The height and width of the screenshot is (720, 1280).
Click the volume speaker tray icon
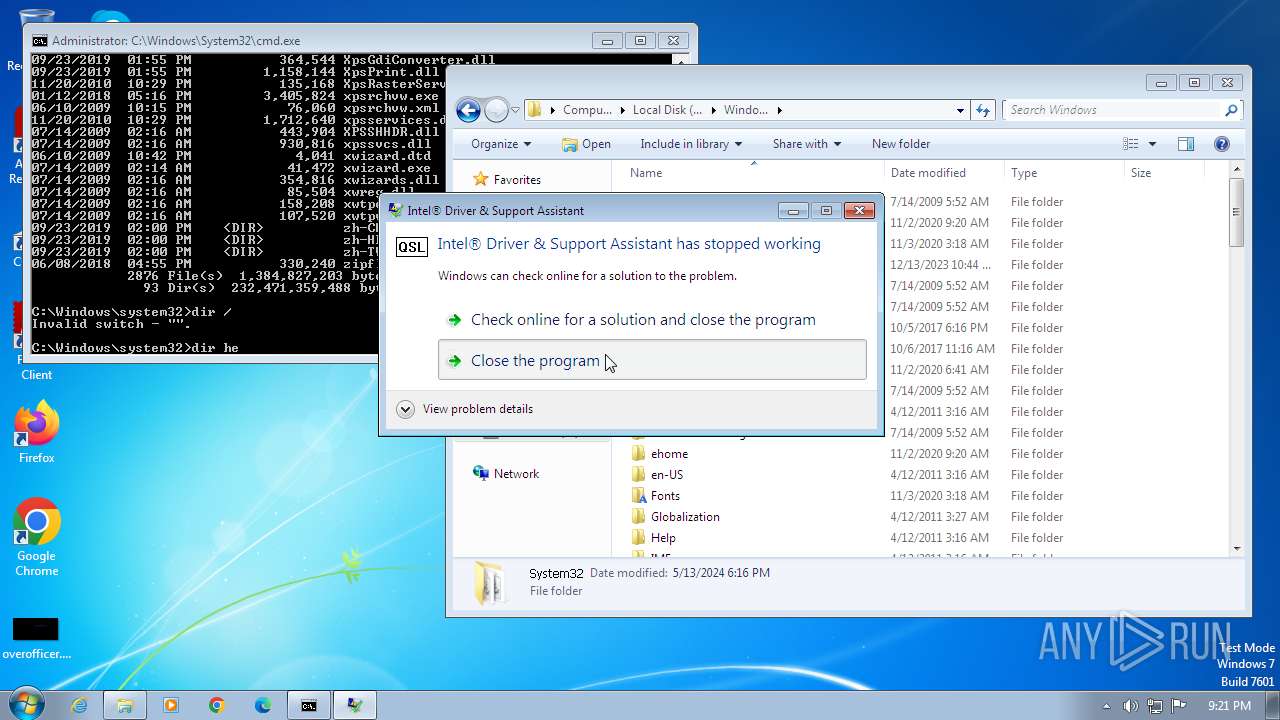click(x=1130, y=706)
